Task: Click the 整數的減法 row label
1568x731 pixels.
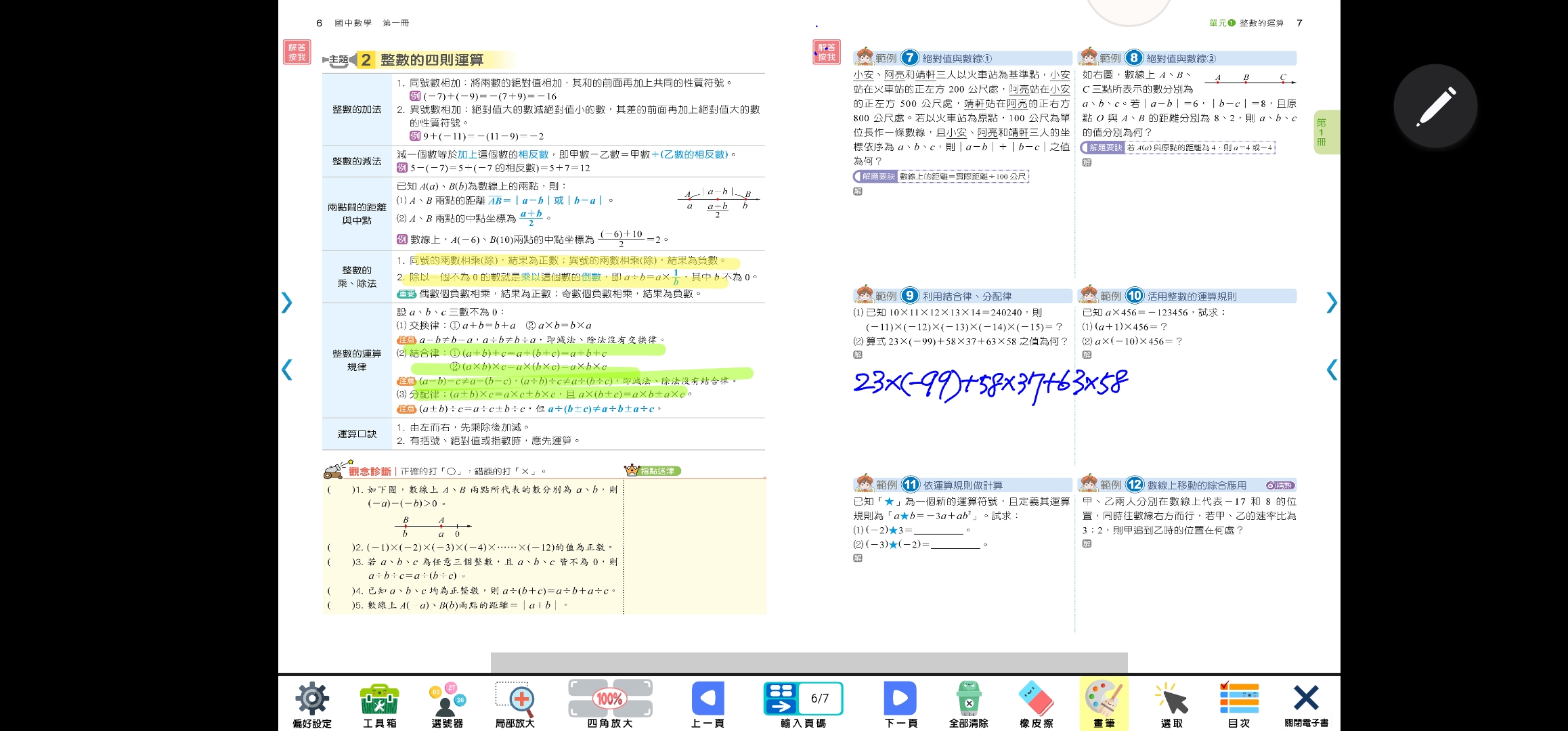Action: click(357, 161)
